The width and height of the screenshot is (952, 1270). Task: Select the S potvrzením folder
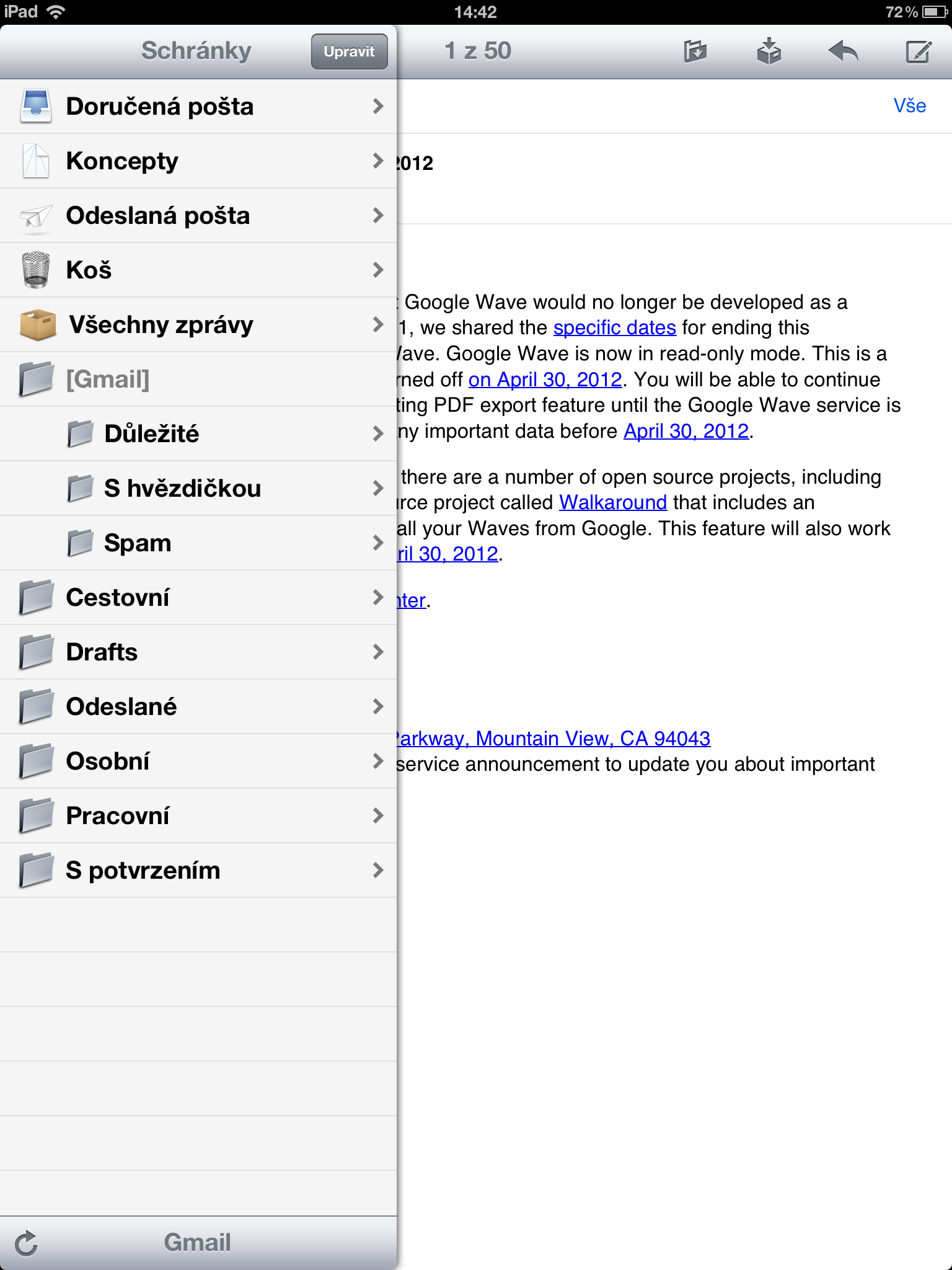click(143, 870)
